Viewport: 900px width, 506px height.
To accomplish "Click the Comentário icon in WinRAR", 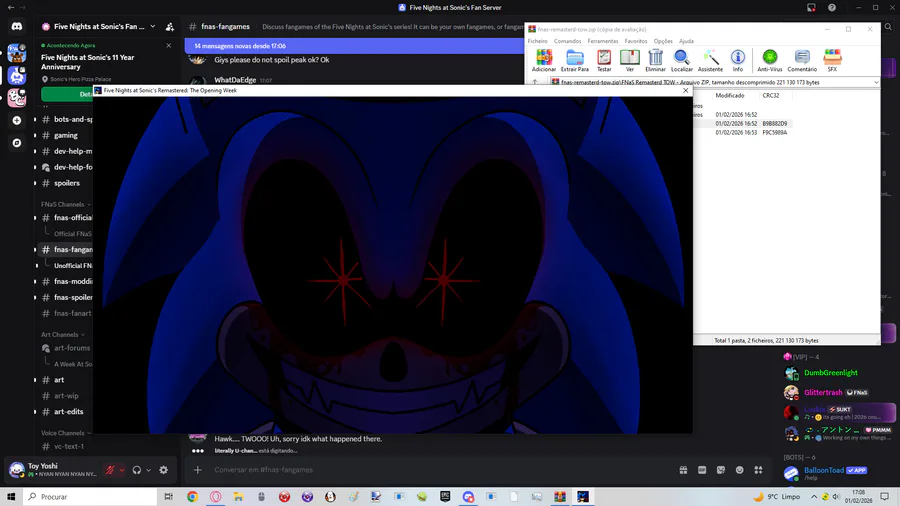I will (802, 60).
